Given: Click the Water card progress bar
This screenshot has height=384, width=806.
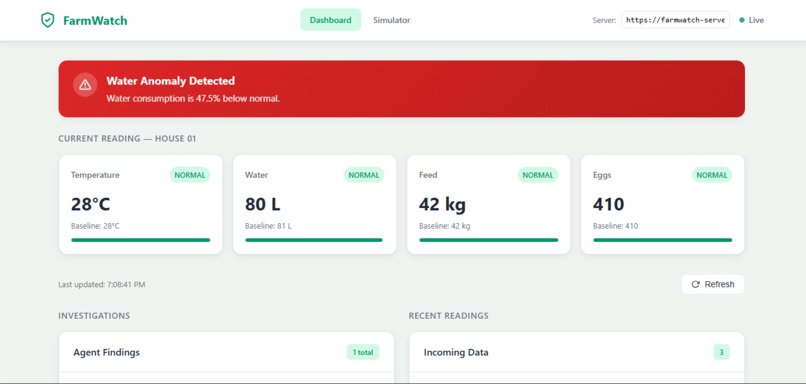Looking at the screenshot, I should pyautogui.click(x=314, y=240).
